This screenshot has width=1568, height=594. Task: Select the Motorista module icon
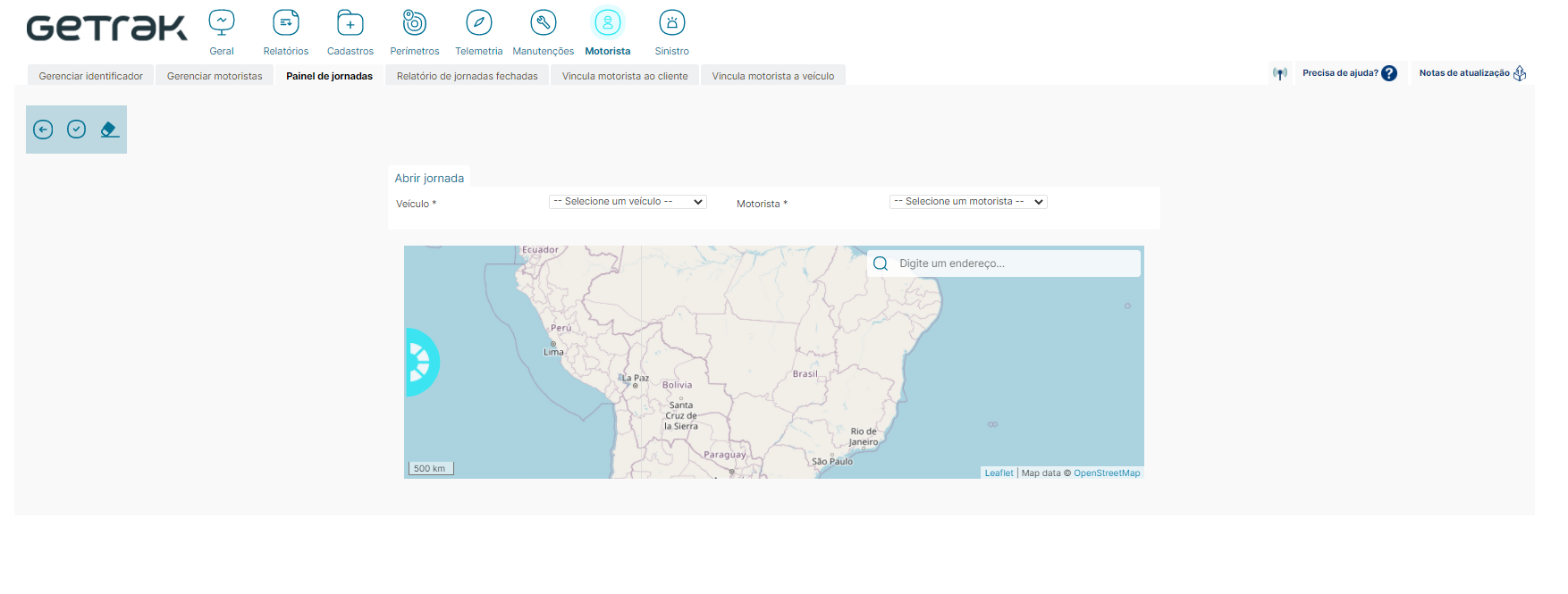click(x=608, y=22)
